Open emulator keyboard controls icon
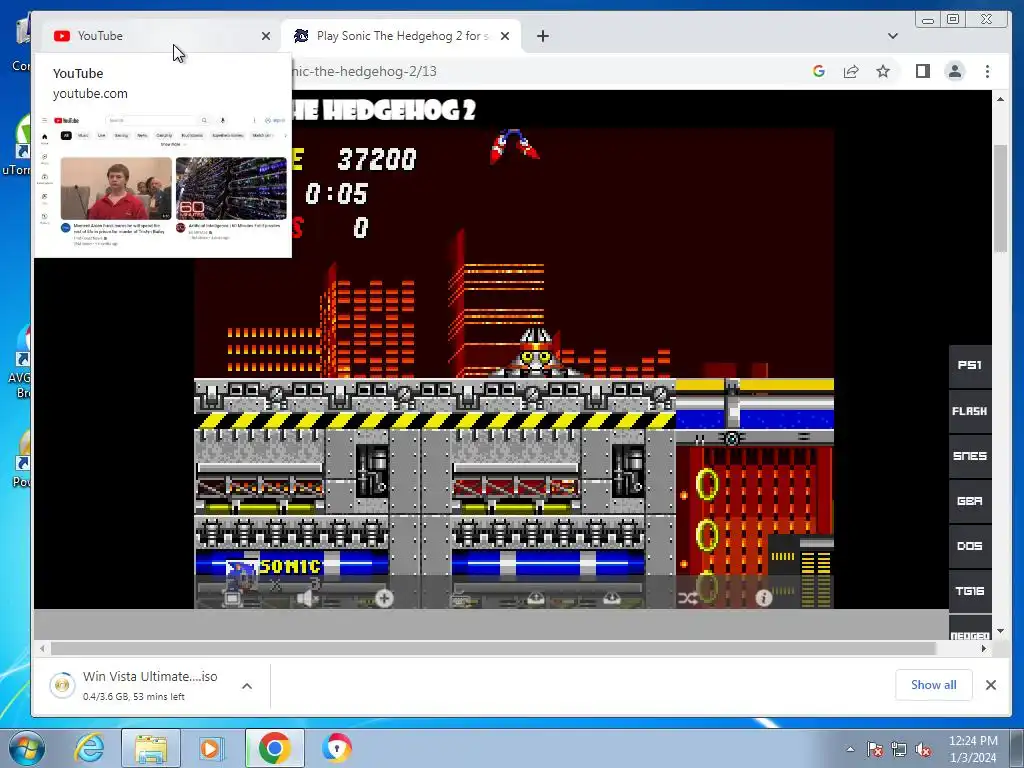Image resolution: width=1024 pixels, height=768 pixels. (462, 598)
